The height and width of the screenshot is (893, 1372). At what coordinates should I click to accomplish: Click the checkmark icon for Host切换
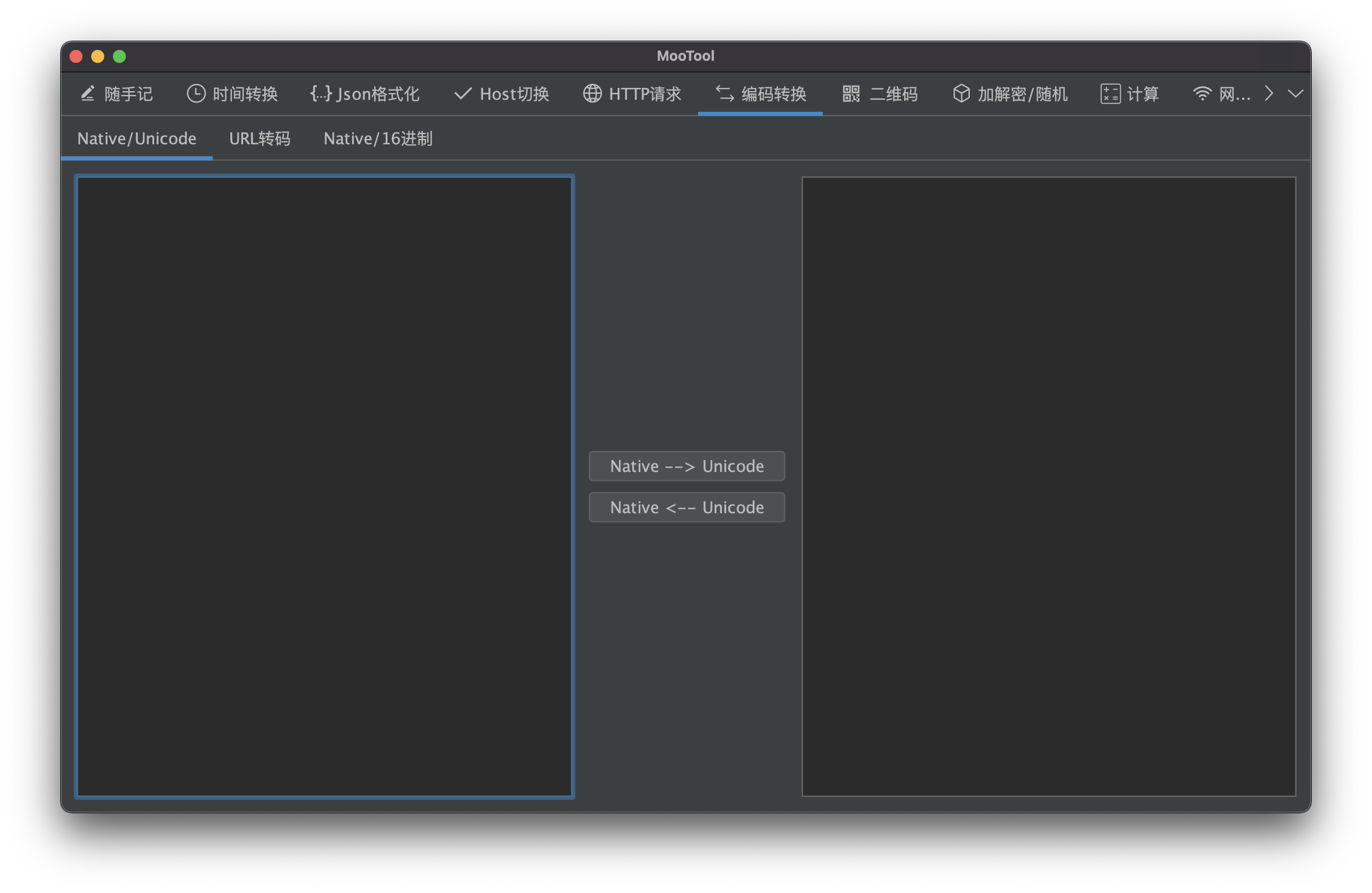pos(463,93)
